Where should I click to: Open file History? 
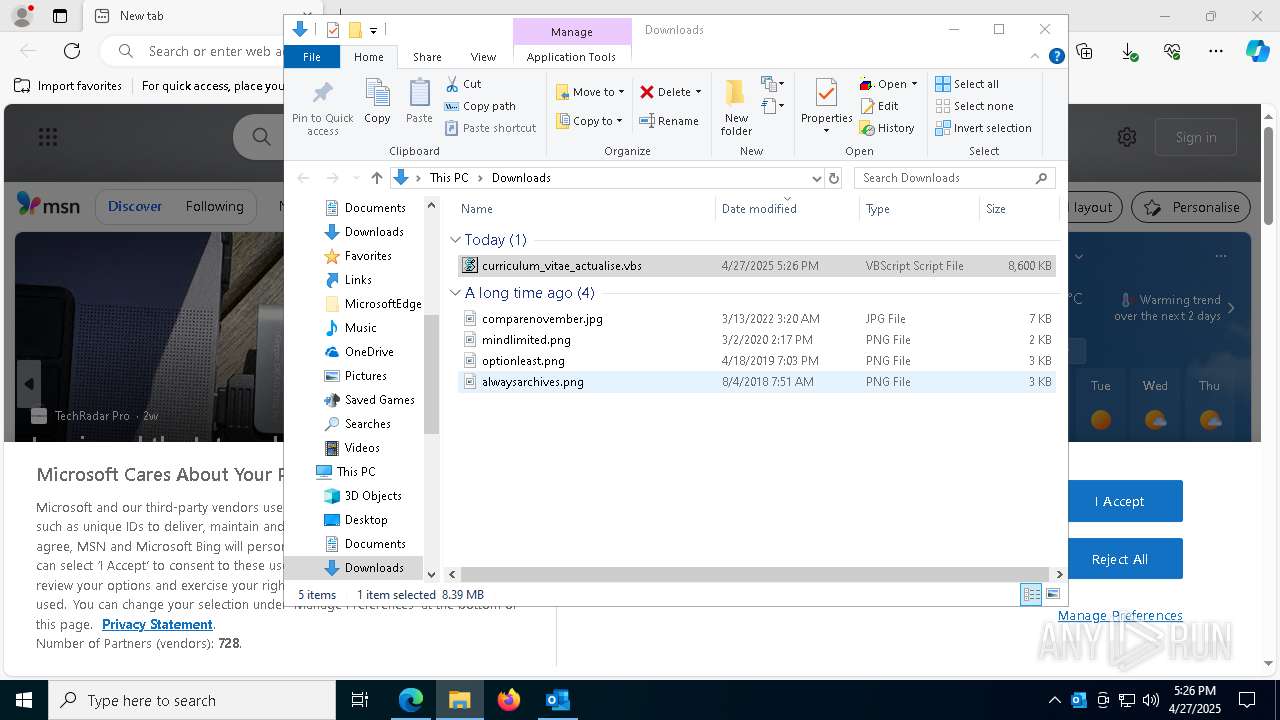coord(887,128)
